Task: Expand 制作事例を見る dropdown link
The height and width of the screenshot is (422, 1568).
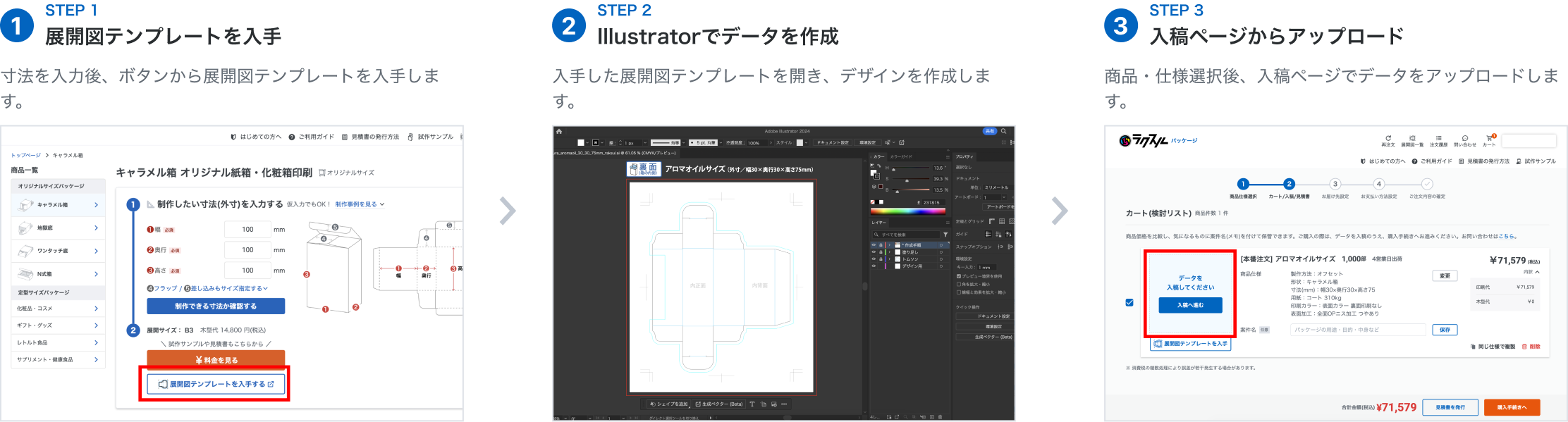Action: click(x=360, y=204)
